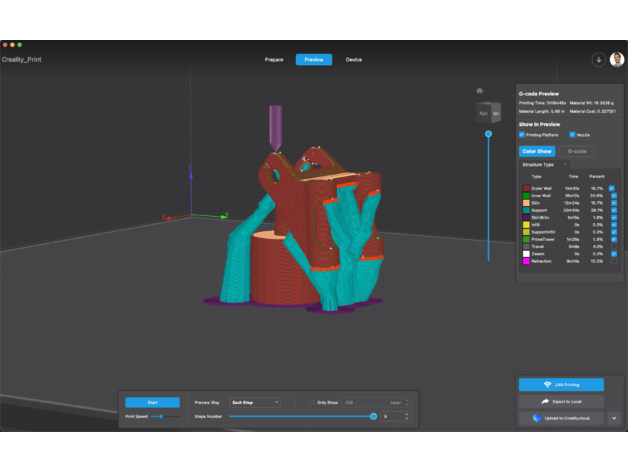Open the user profile avatar

[616, 60]
